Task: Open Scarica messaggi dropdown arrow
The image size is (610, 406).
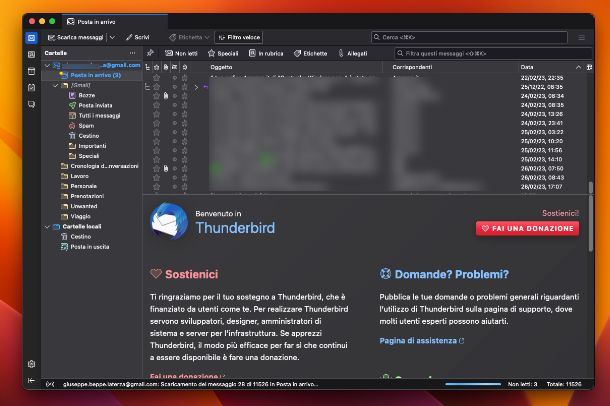Action: [x=112, y=37]
